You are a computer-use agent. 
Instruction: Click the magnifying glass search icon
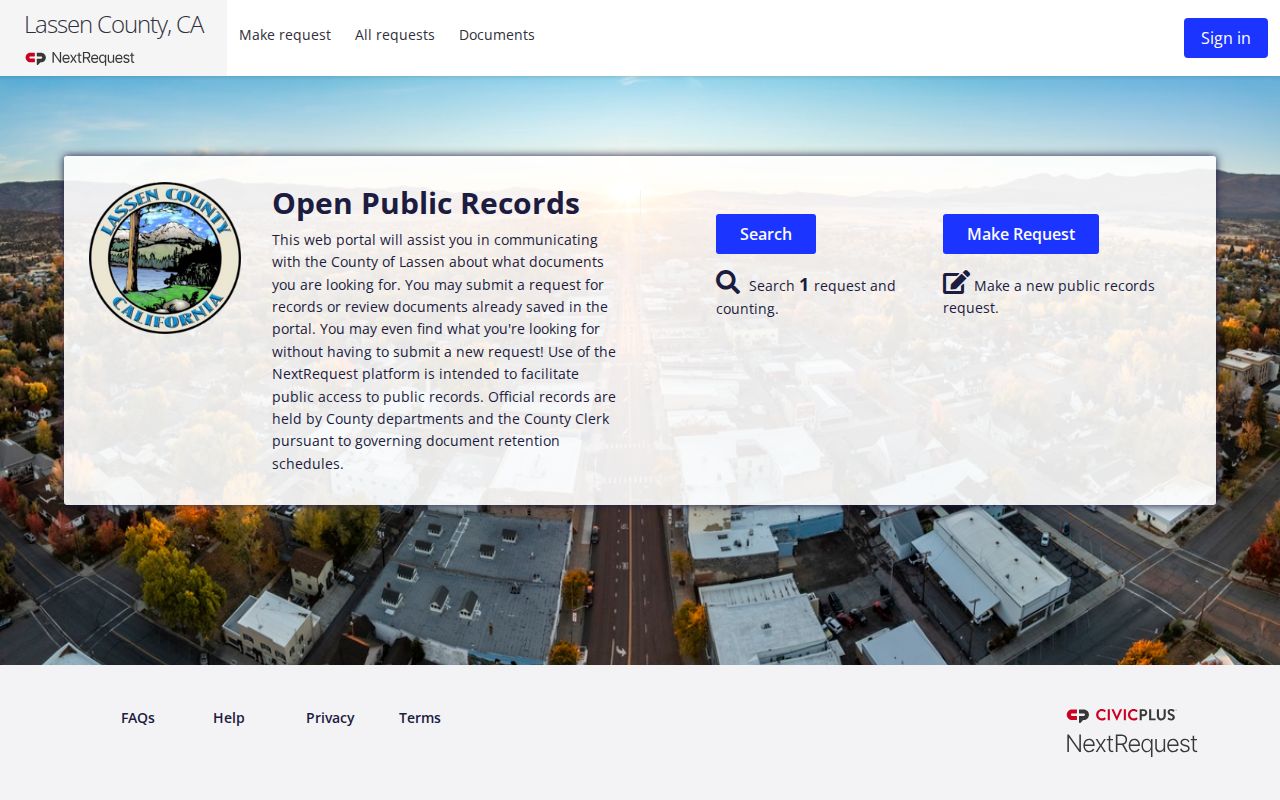point(728,283)
